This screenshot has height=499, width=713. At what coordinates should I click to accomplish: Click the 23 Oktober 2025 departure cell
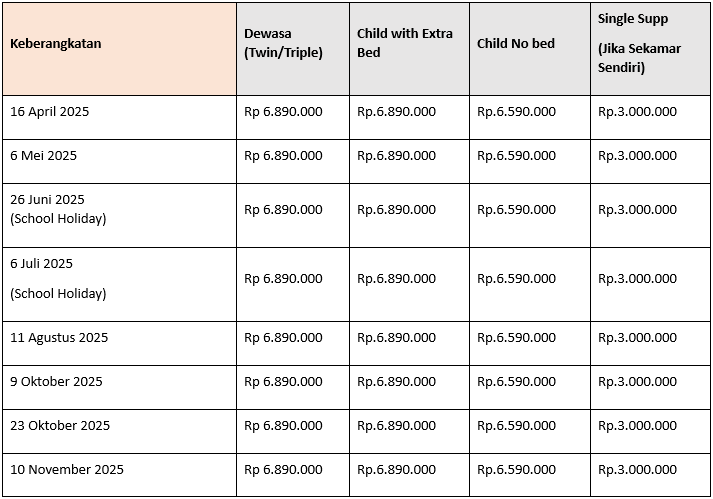click(x=119, y=431)
